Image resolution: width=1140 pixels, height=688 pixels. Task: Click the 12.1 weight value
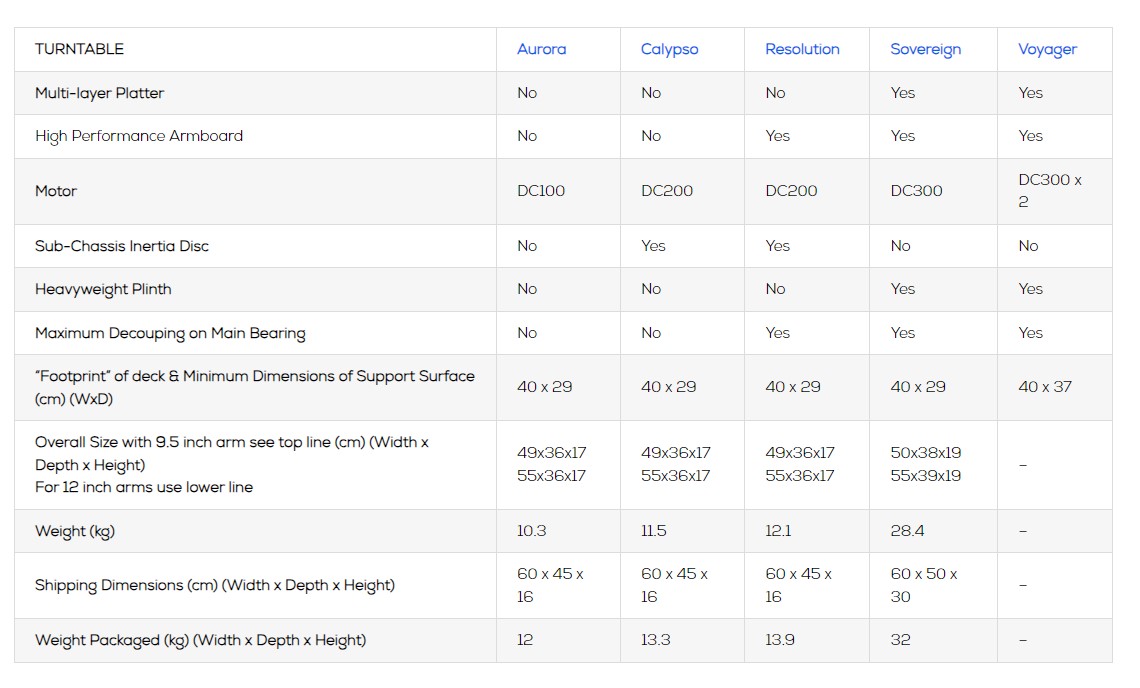(x=778, y=531)
